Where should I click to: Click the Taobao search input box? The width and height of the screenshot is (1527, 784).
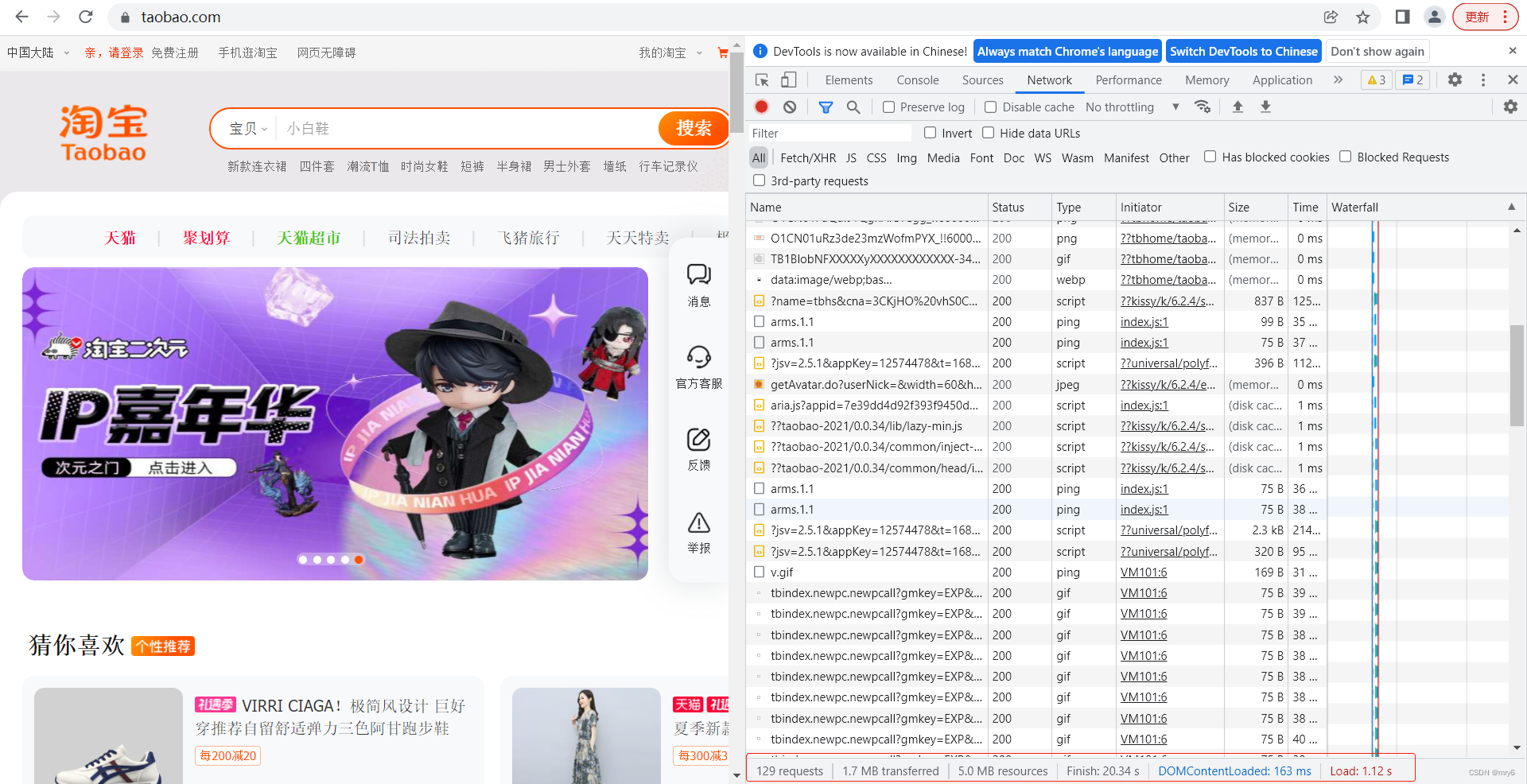coord(467,128)
